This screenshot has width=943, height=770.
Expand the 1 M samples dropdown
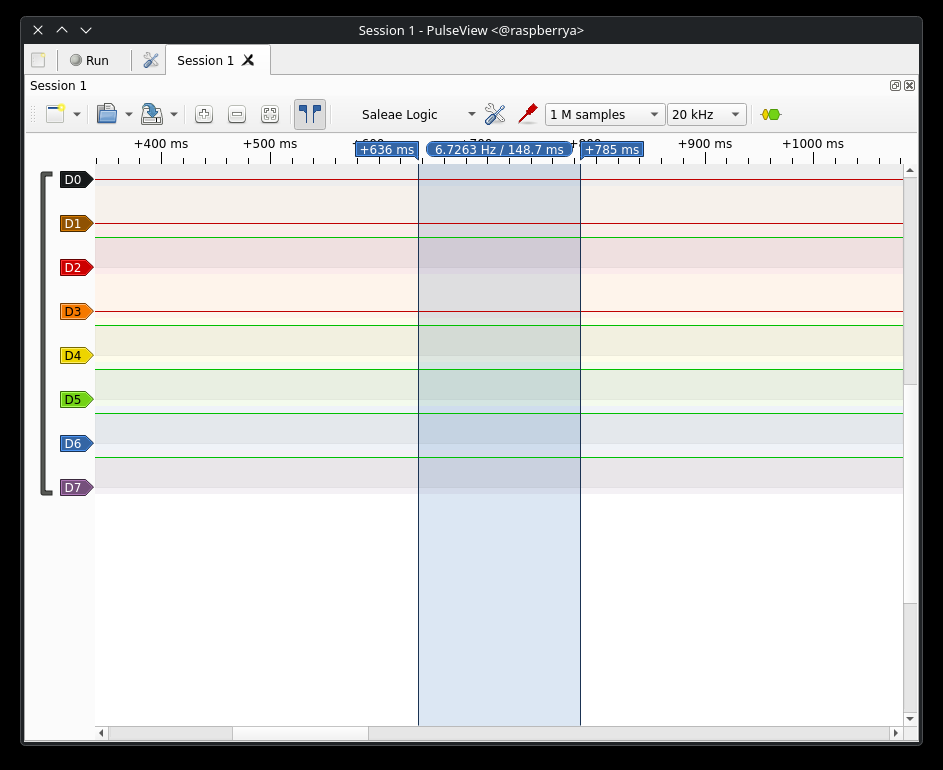[605, 114]
